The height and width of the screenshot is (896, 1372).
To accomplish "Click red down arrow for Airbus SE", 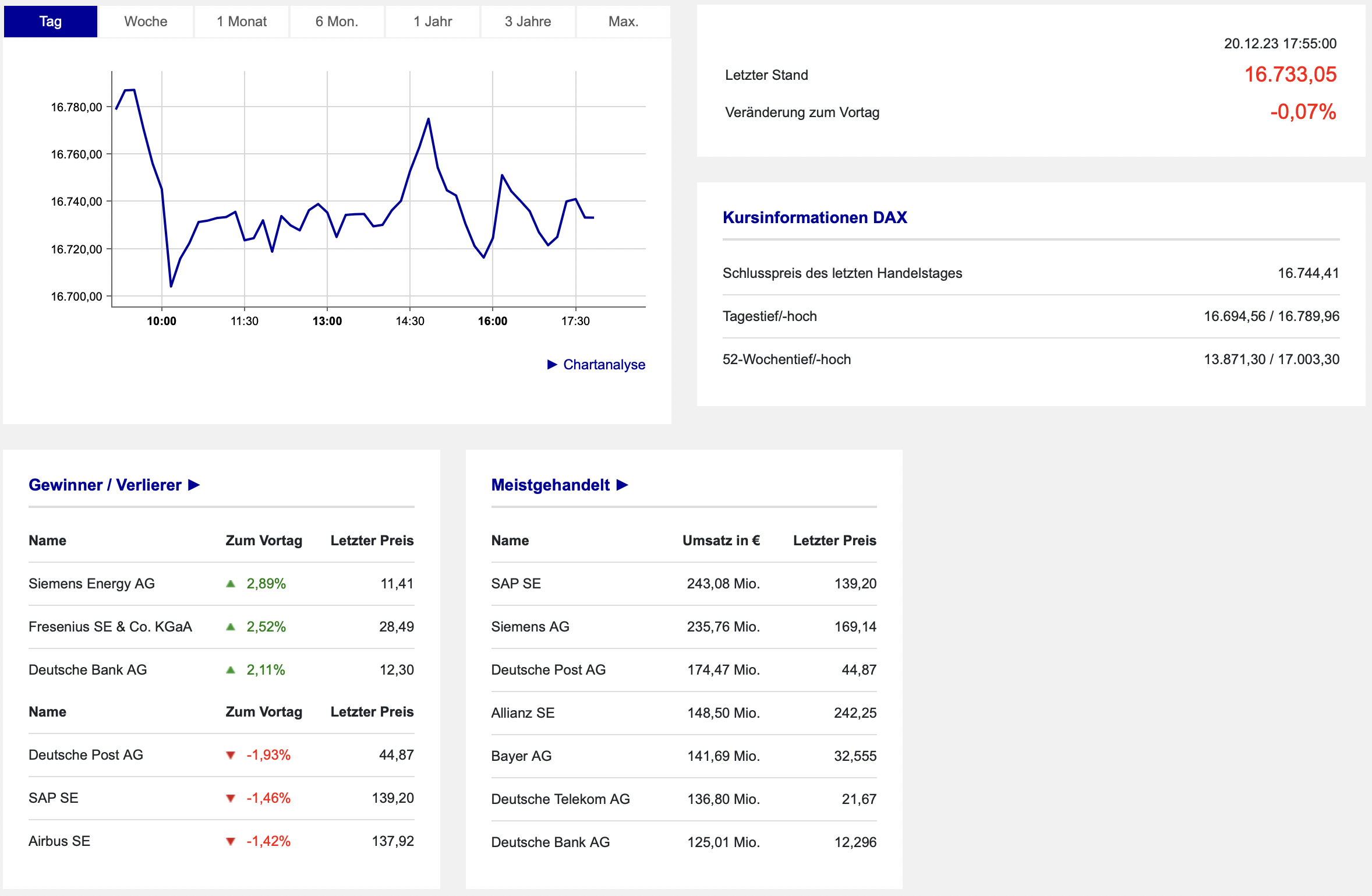I will pos(231,842).
